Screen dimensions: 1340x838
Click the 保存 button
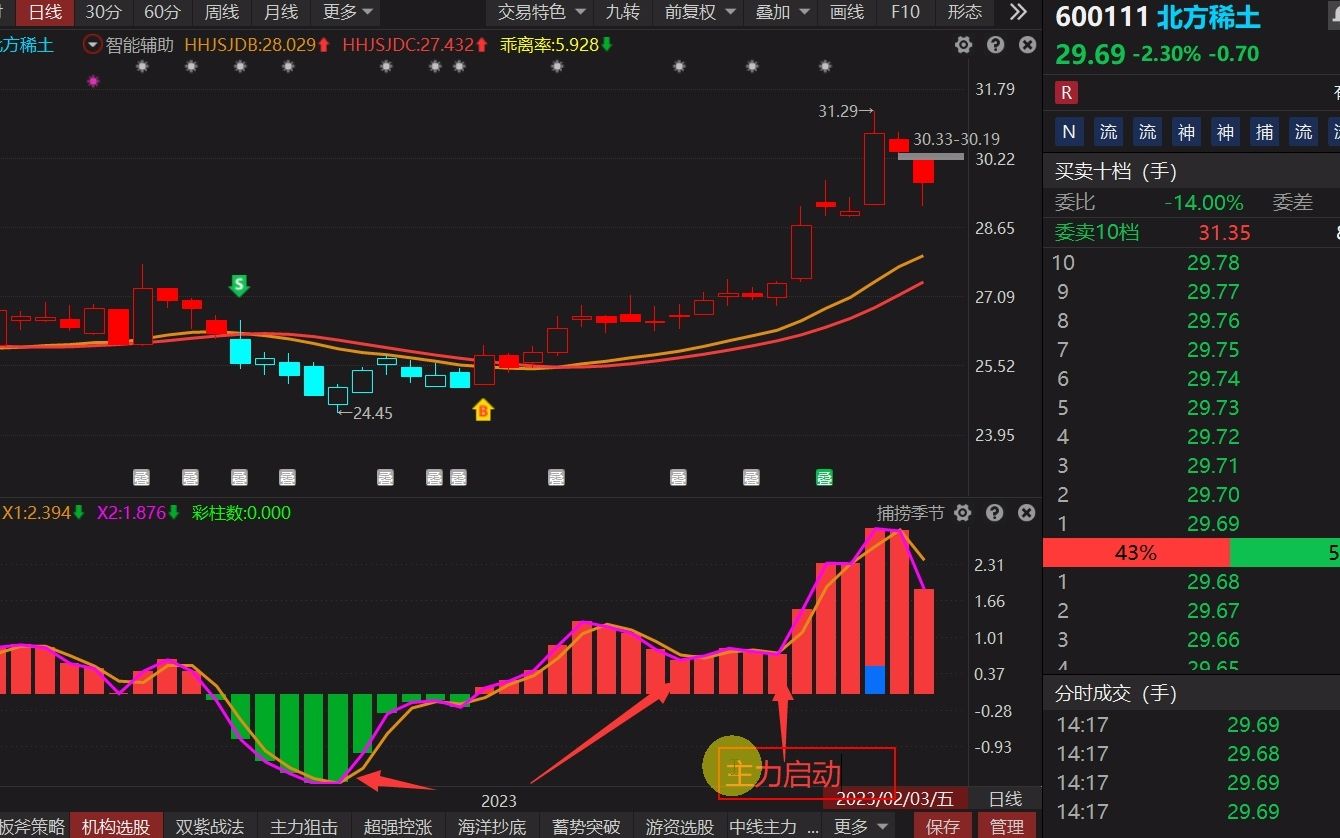[943, 827]
